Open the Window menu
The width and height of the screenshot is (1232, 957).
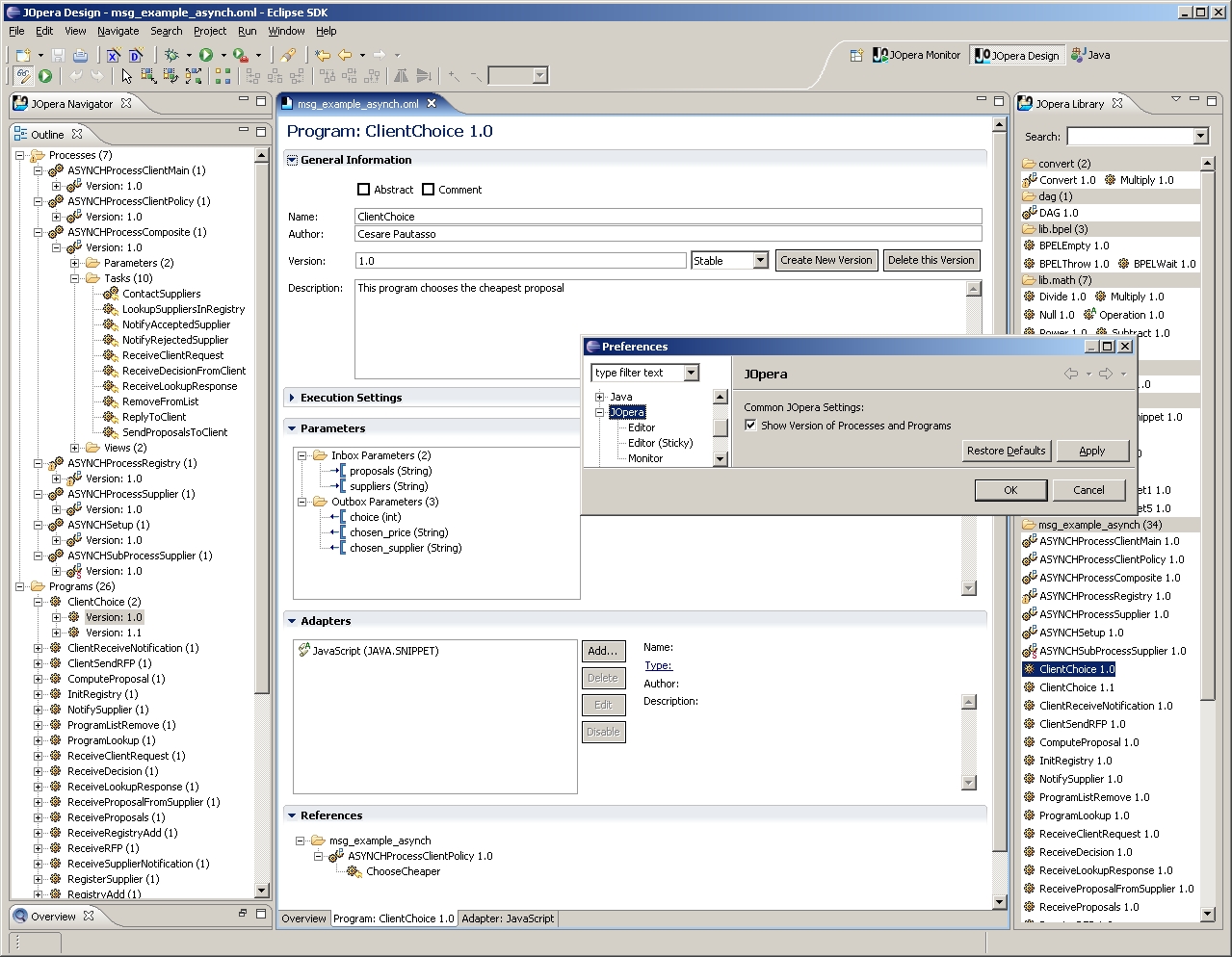tap(286, 31)
